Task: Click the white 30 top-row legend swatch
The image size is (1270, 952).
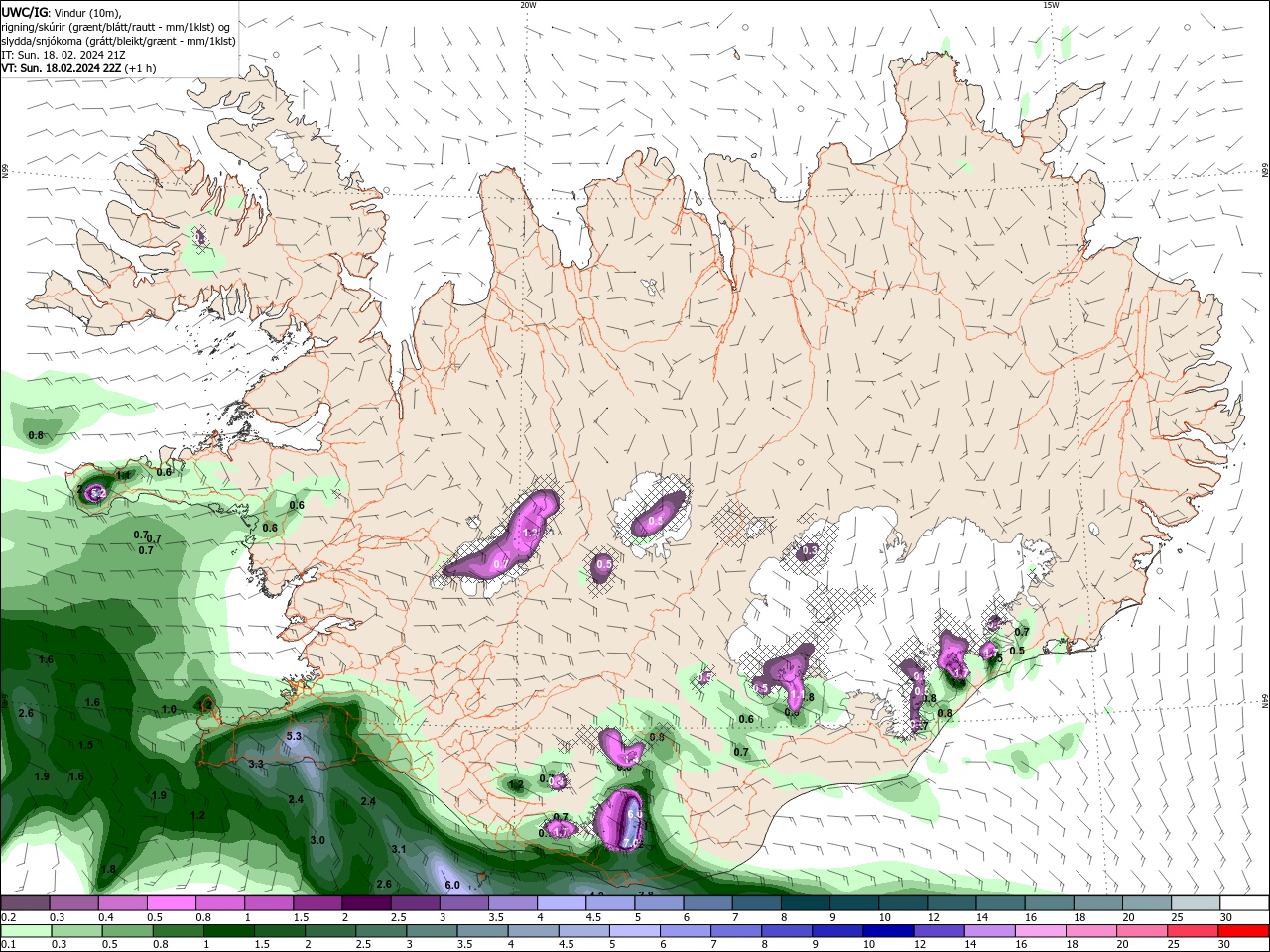Action: 1245,903
